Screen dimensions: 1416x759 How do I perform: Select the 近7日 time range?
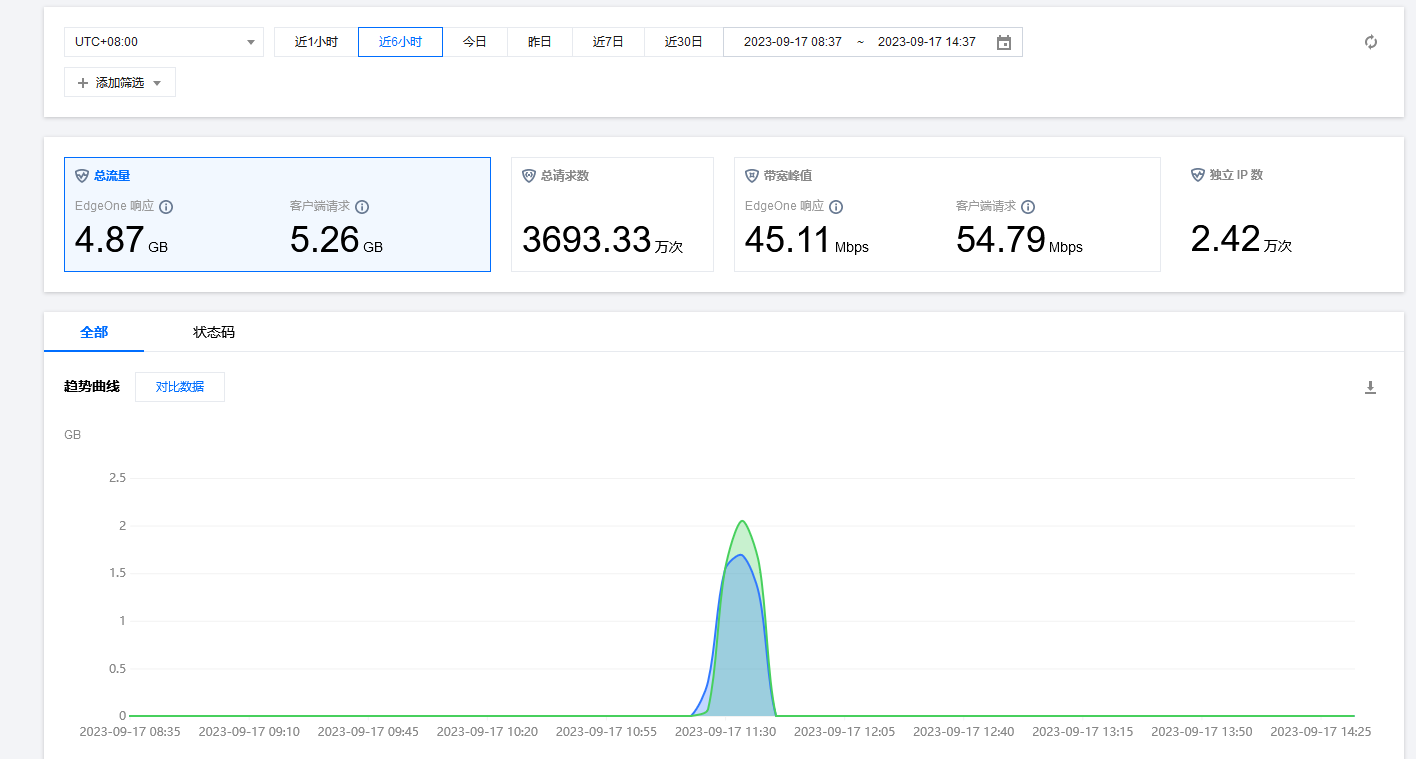608,42
